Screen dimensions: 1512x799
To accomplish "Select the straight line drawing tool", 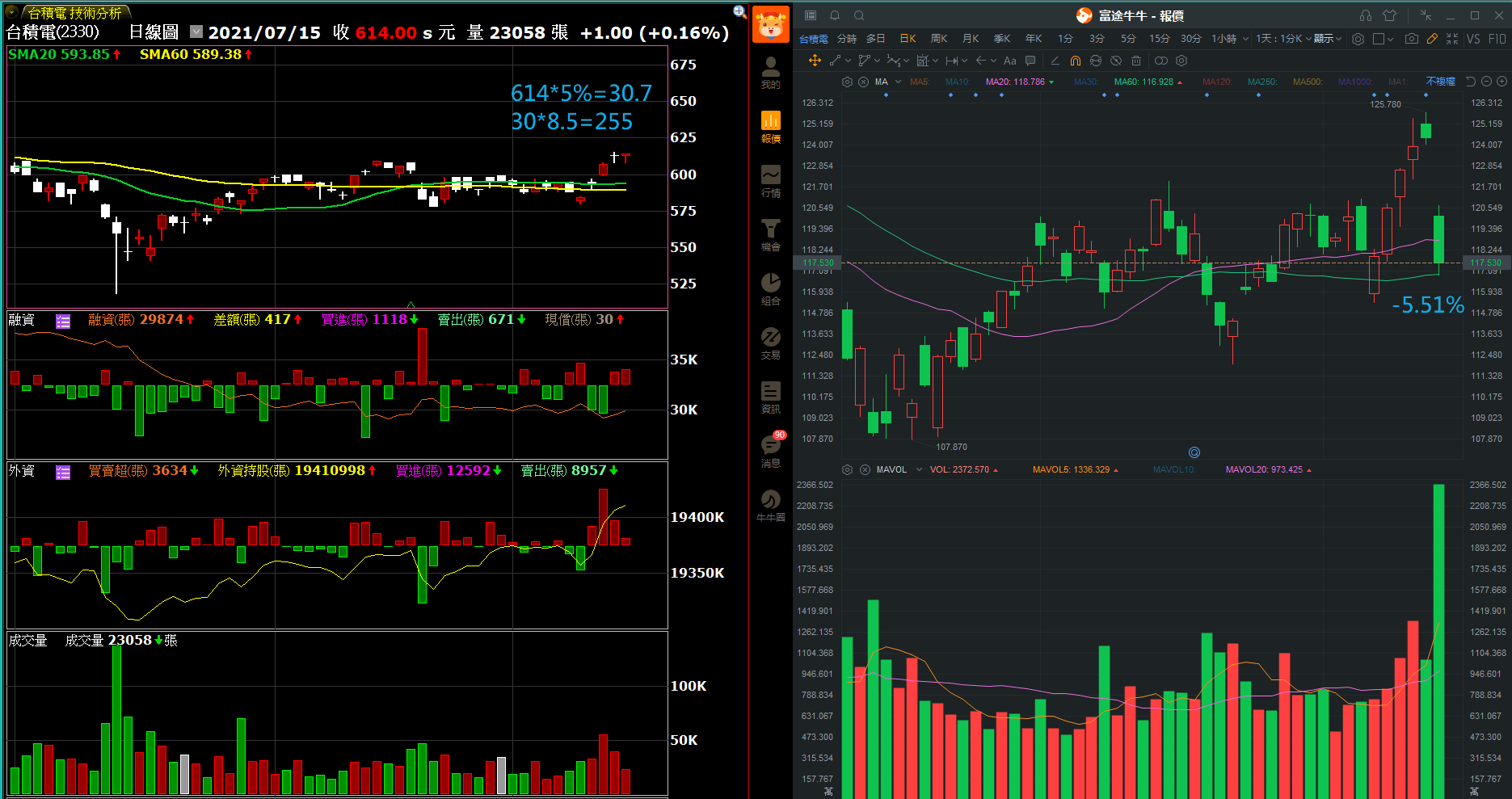I will tap(835, 61).
